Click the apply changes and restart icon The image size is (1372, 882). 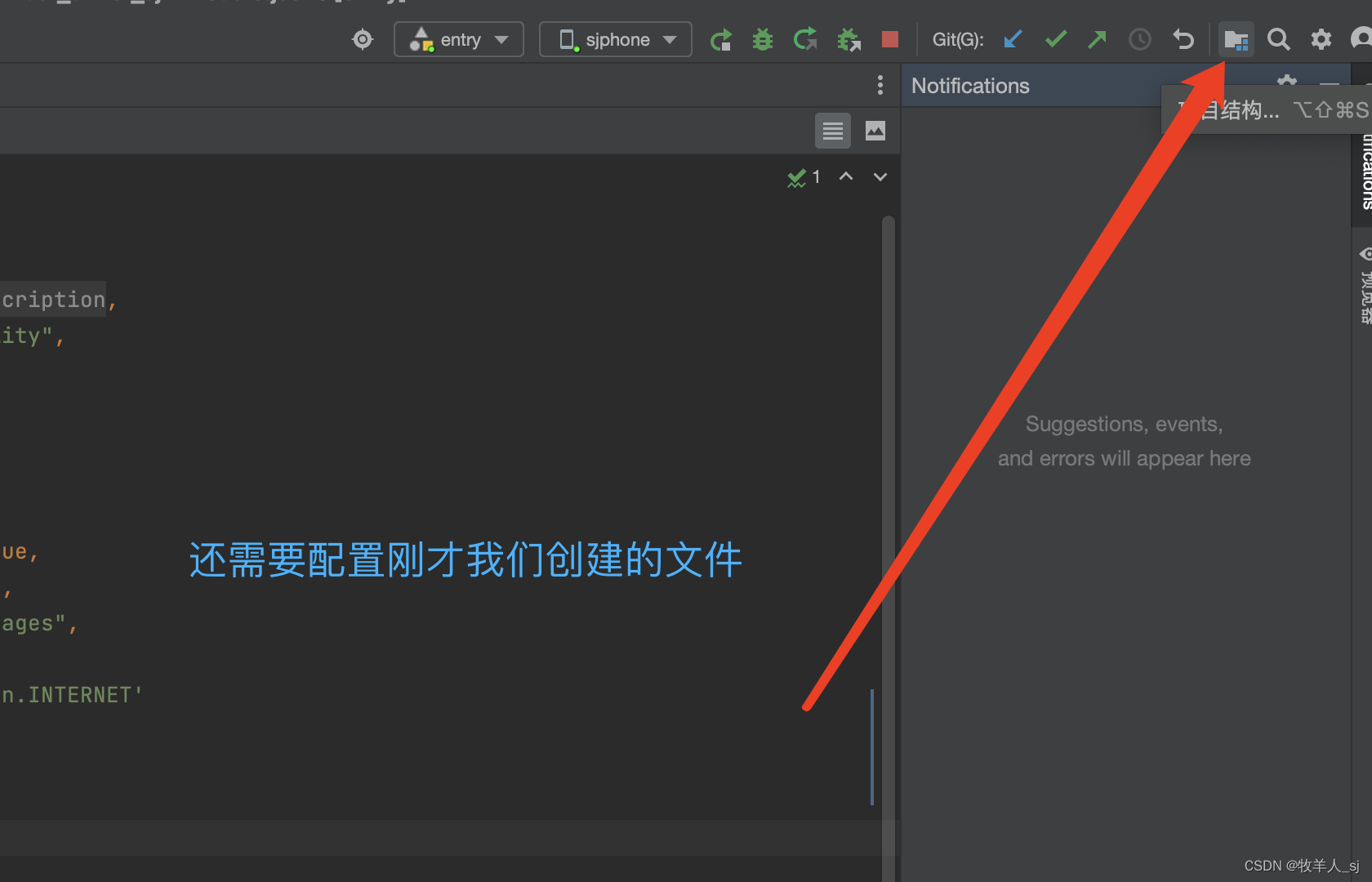pos(805,39)
